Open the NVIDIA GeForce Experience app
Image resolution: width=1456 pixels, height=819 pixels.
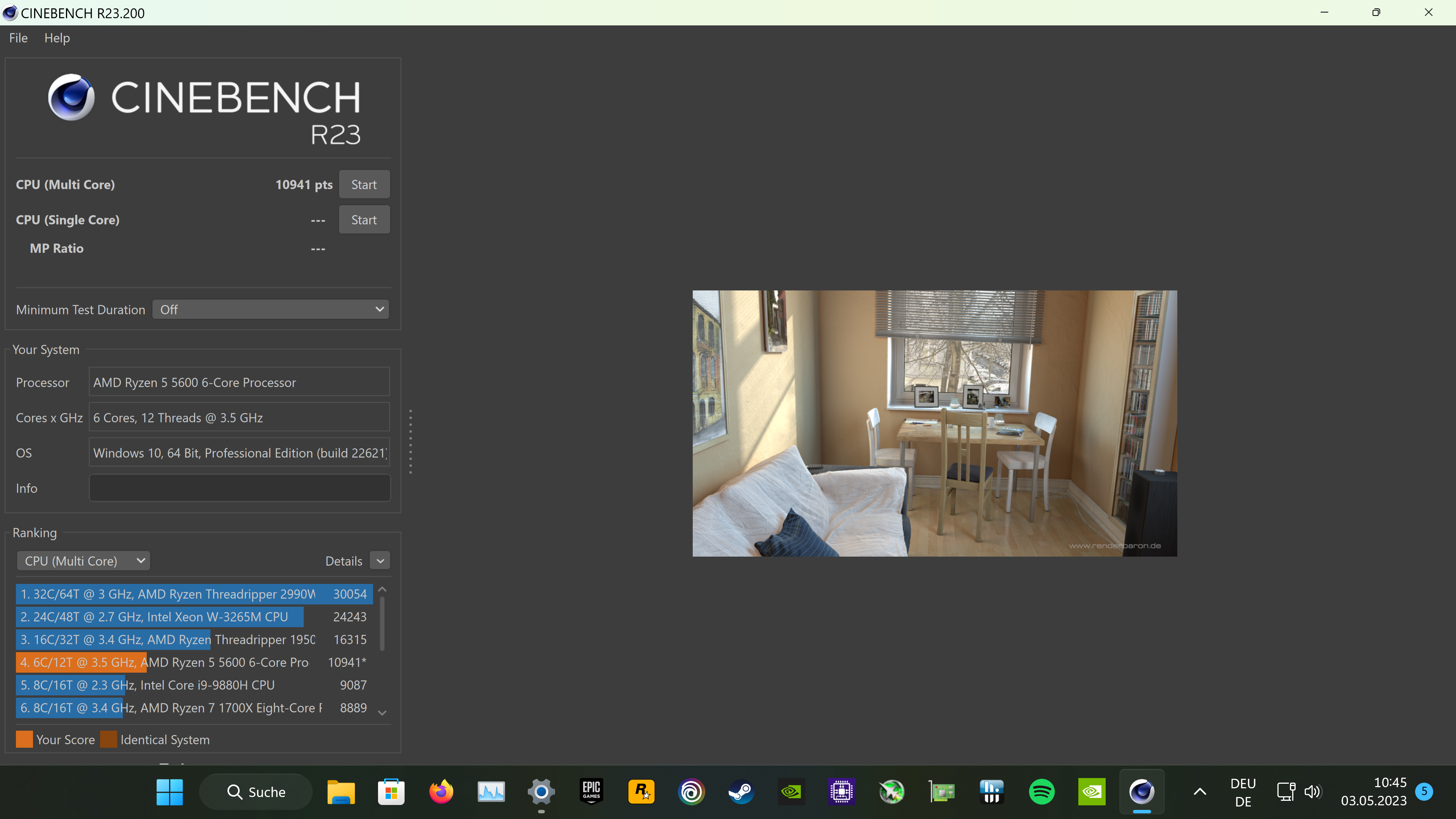pyautogui.click(x=1092, y=792)
